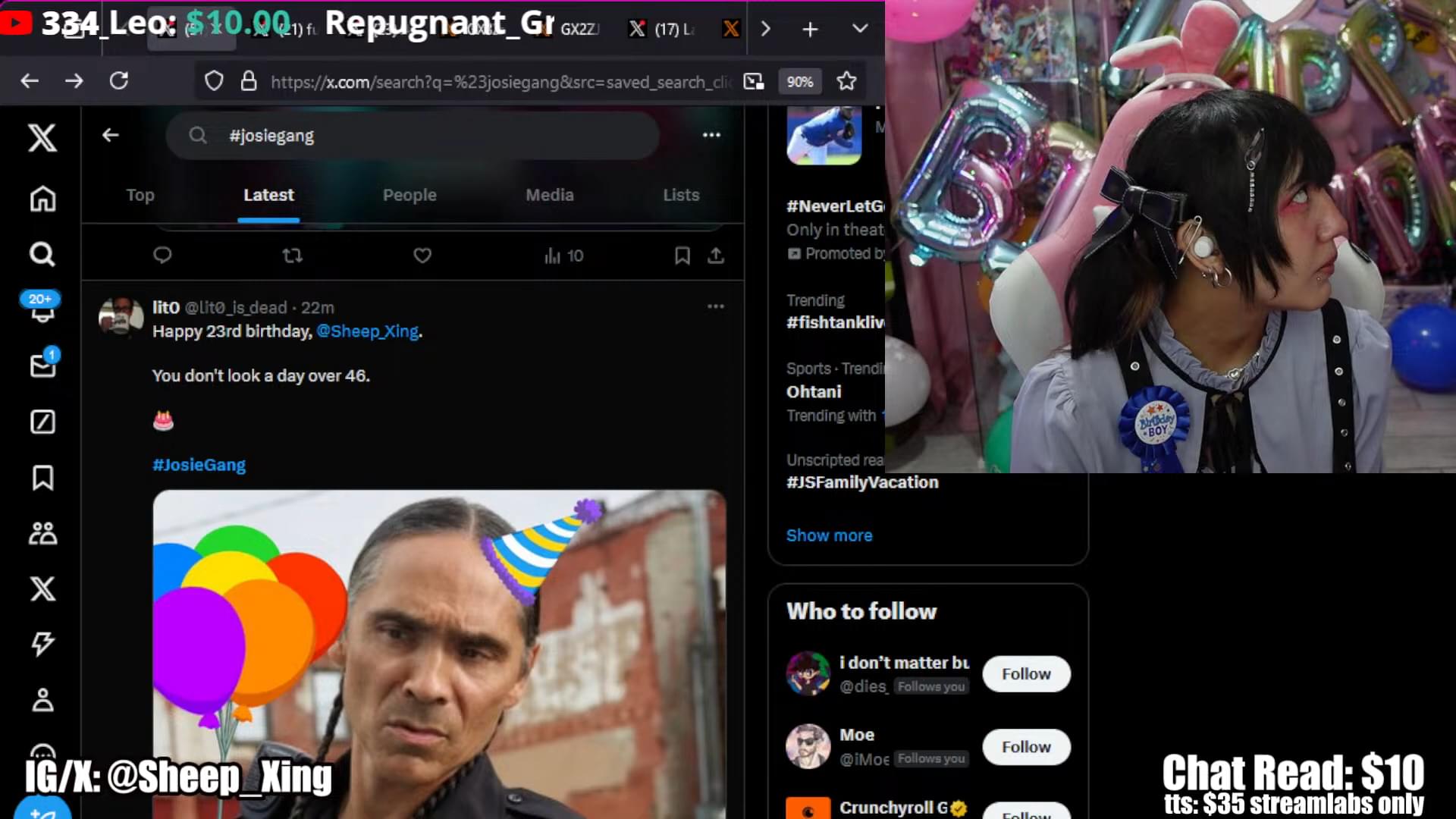Click Show more under trends
Viewport: 1456px width, 819px height.
(x=829, y=535)
